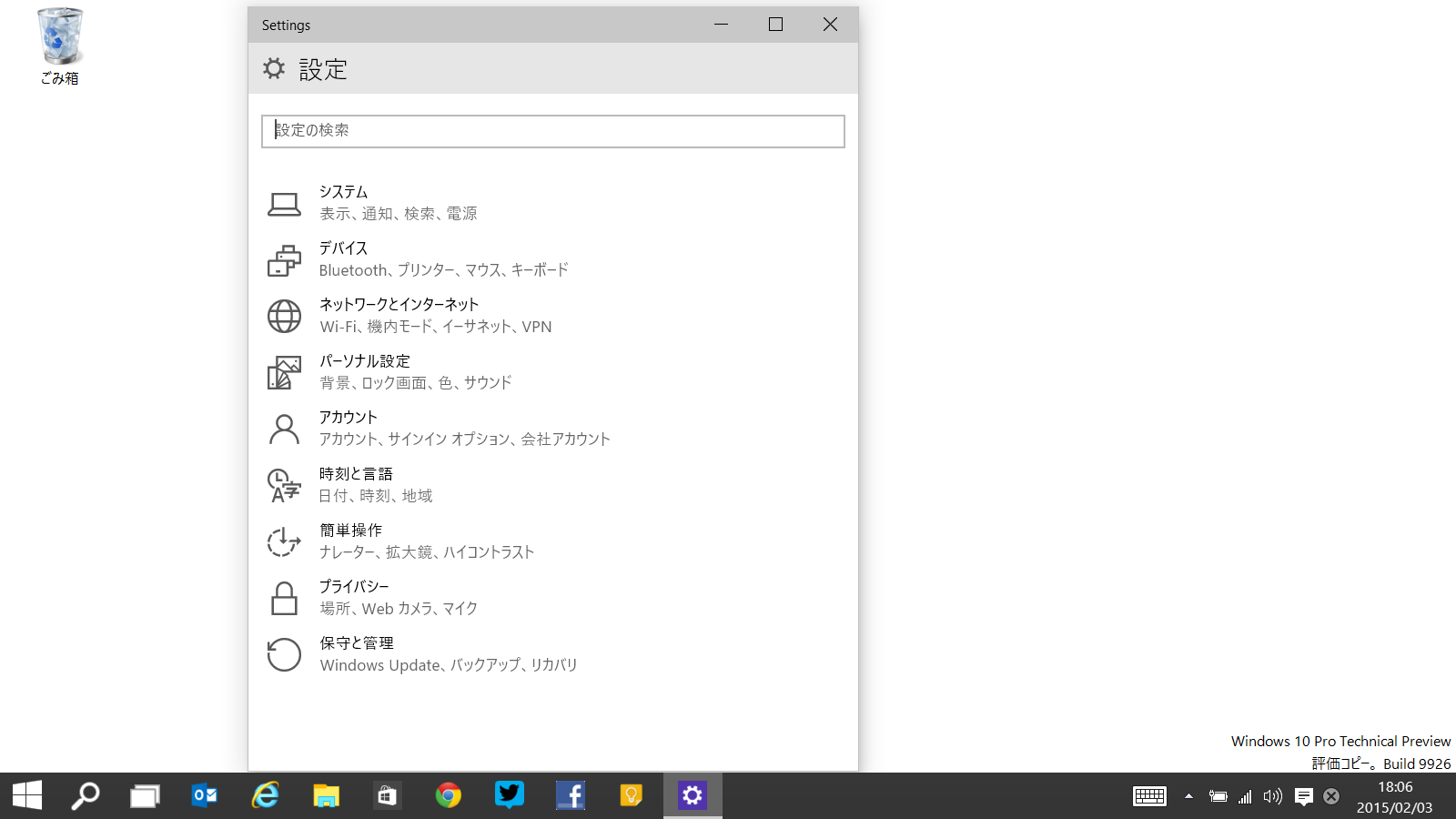Launch the Store app from taskbar

pos(388,795)
